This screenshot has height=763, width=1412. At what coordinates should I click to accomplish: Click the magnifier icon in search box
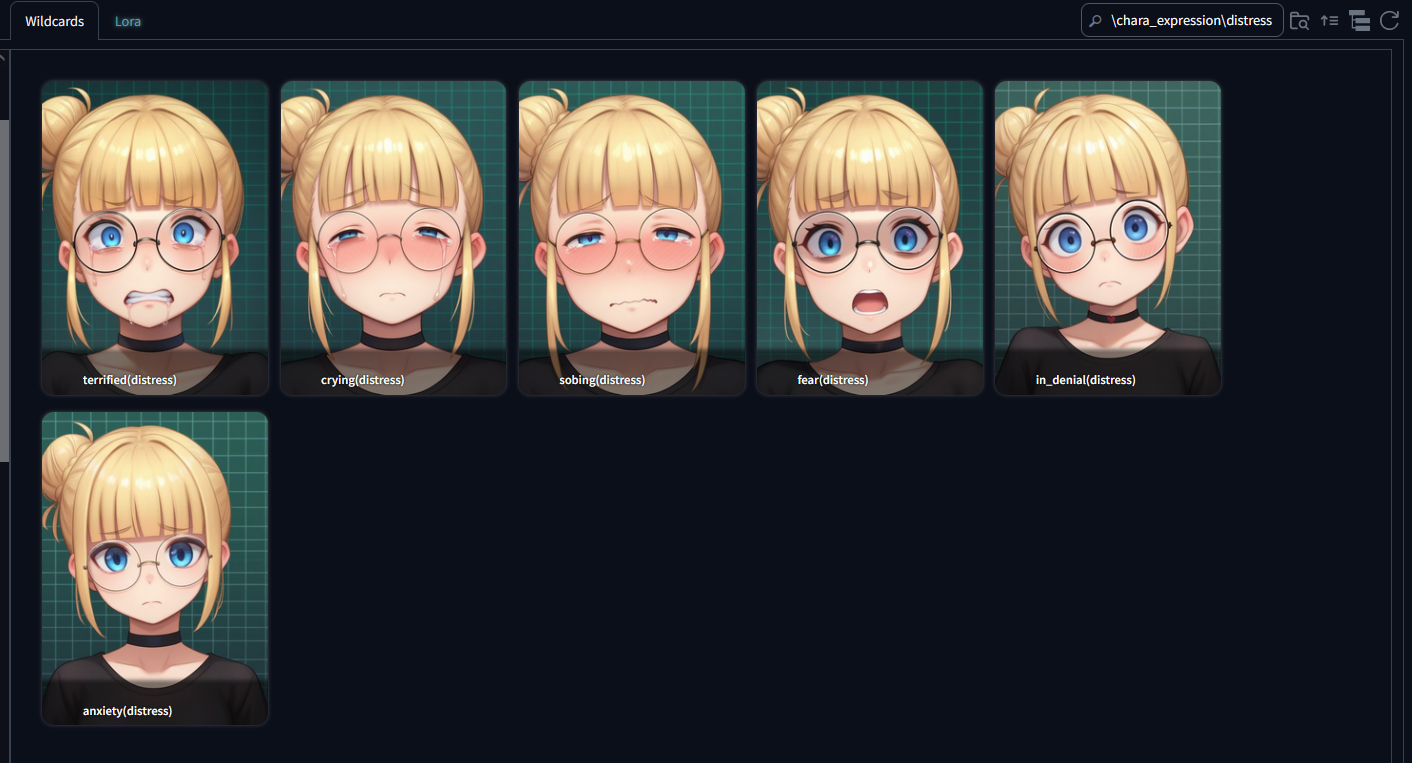click(x=1096, y=21)
